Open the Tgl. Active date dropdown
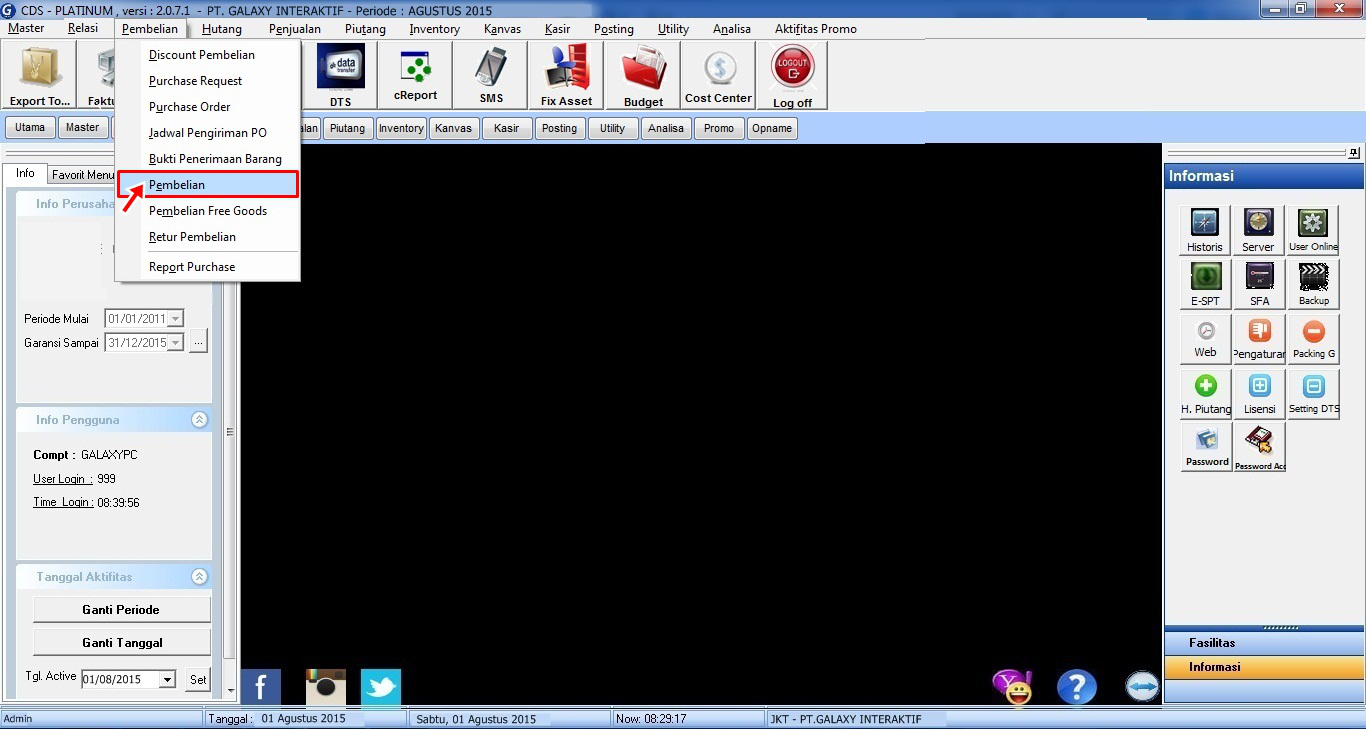 (x=167, y=680)
